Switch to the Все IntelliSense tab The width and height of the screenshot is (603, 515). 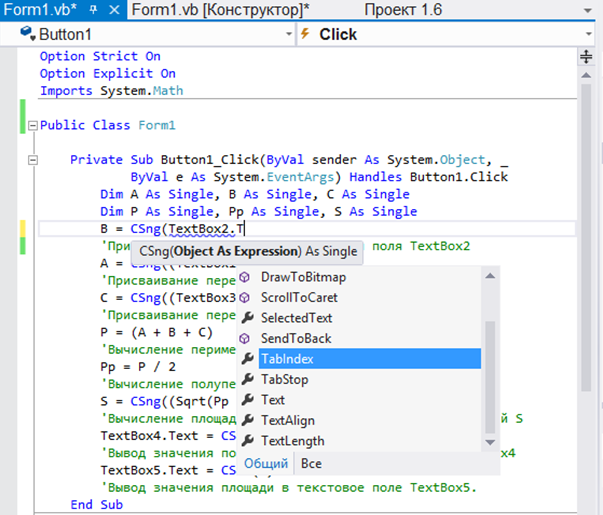[x=311, y=463]
